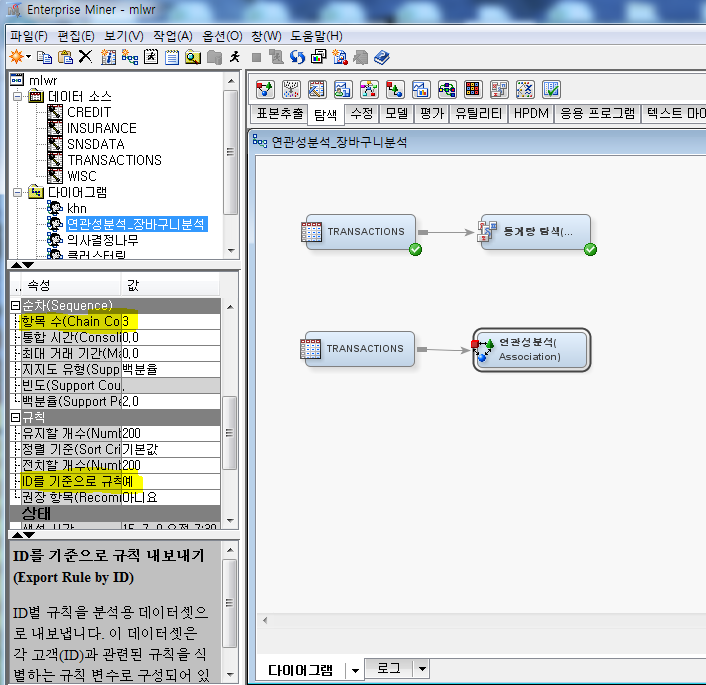Click the delete X toolbar icon
Viewport: 706px width, 685px height.
coord(85,57)
